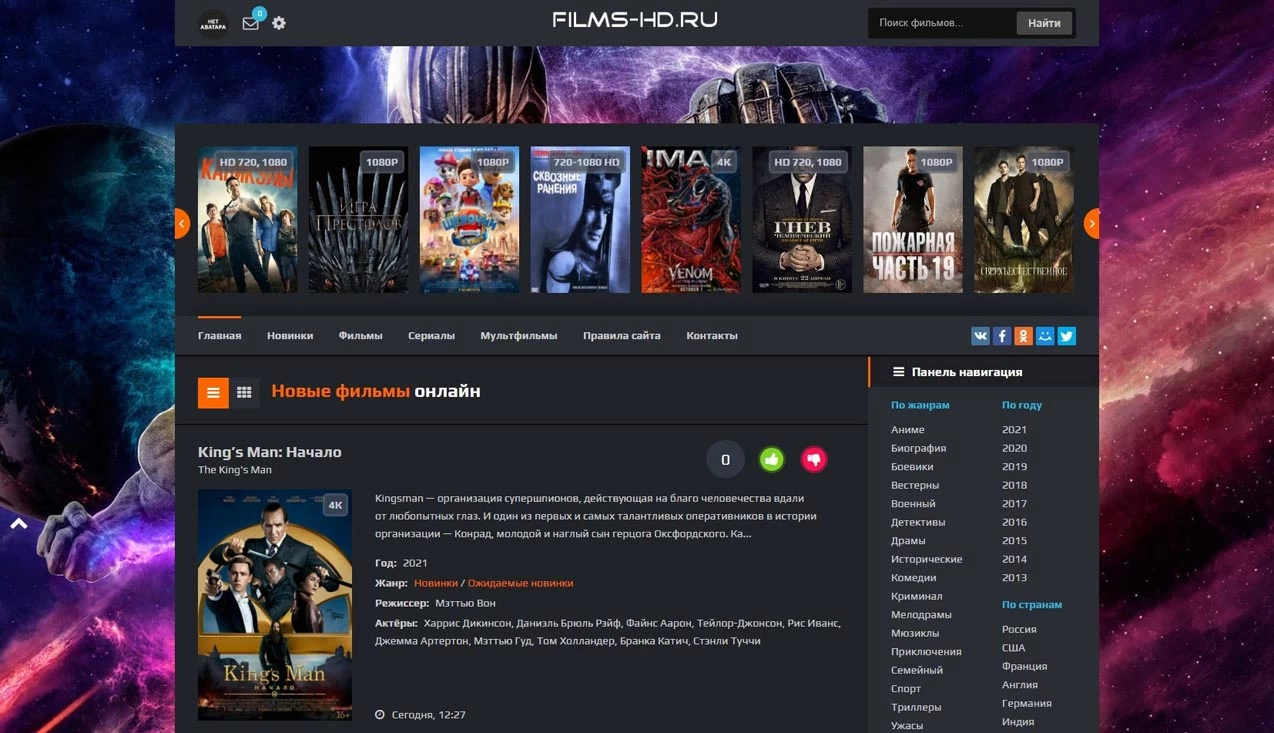Filter by country Россия

[1019, 630]
